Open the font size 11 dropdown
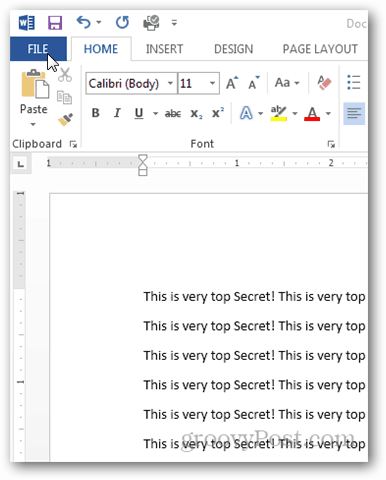 [x=212, y=83]
